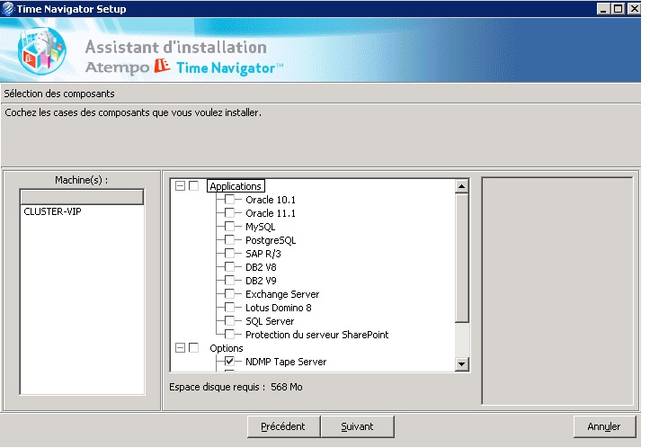Viewport: 650px width, 448px height.
Task: Click the component list scroll down arrow
Action: [461, 364]
